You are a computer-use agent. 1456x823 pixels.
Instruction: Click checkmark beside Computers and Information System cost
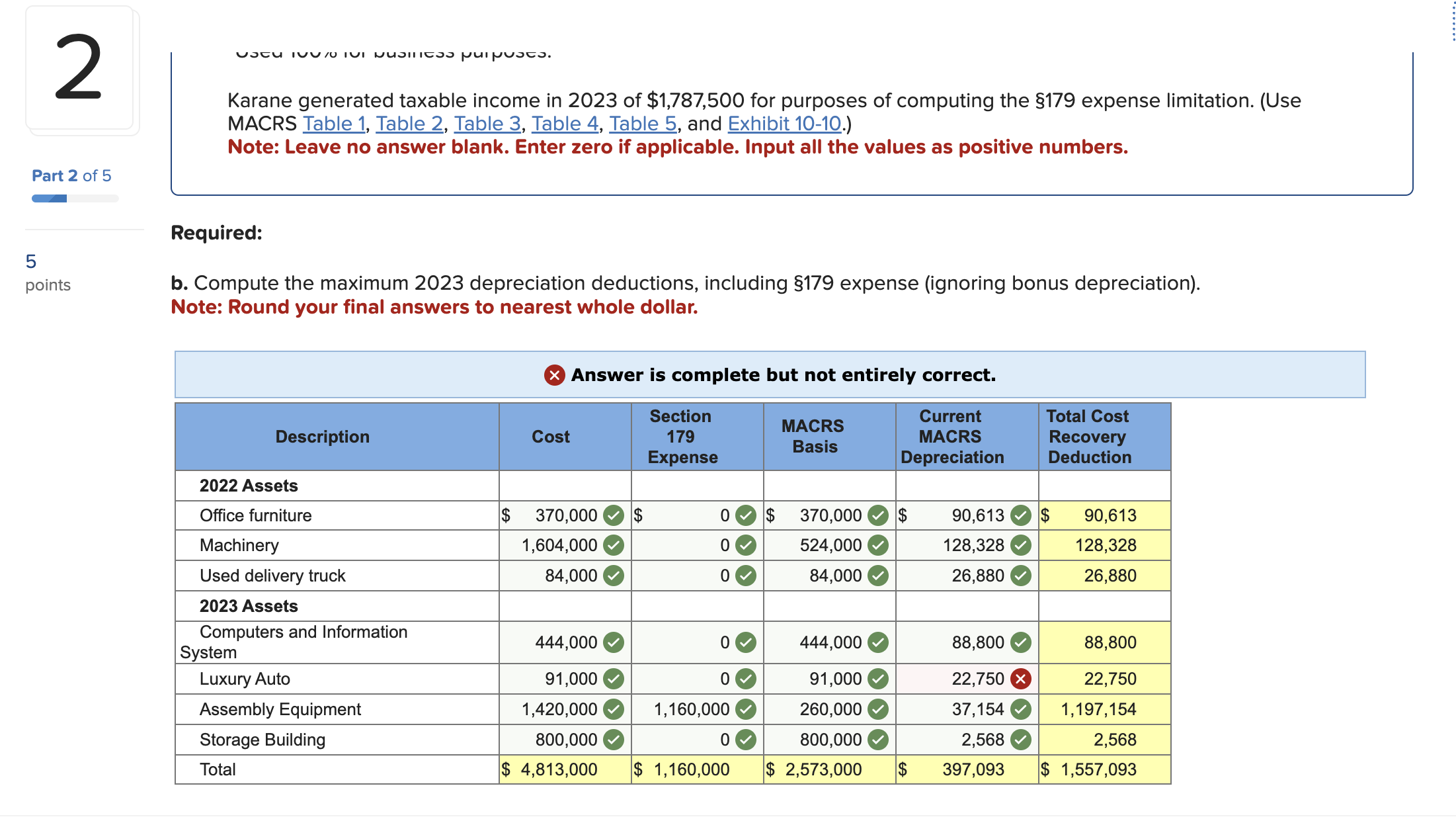614,642
